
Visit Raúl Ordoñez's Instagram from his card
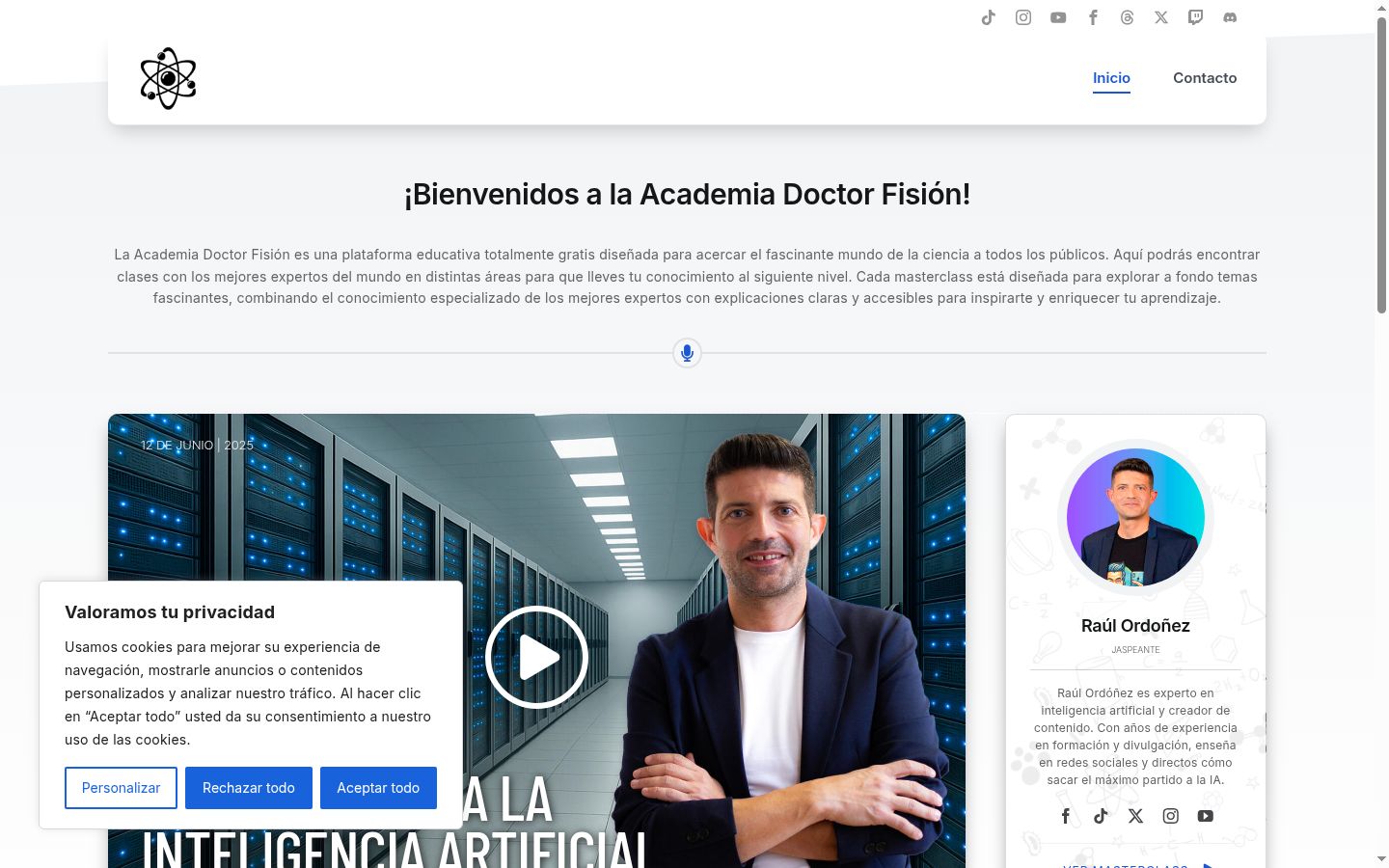pyautogui.click(x=1170, y=816)
